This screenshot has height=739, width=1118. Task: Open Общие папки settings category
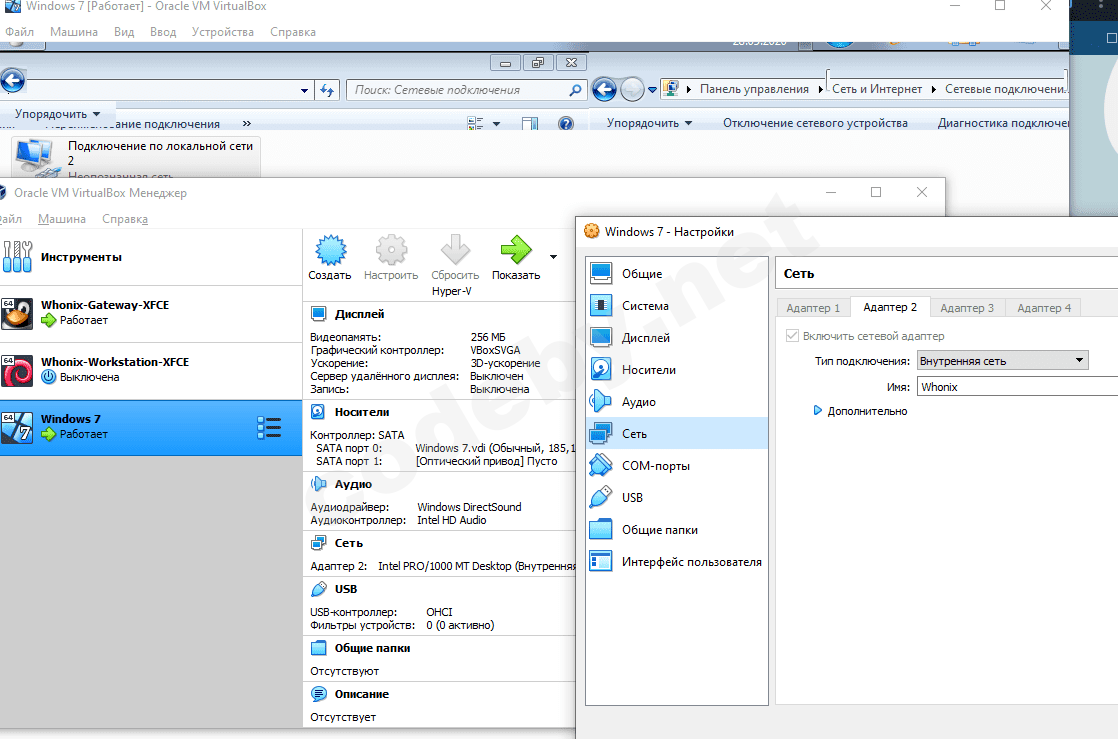(x=659, y=530)
